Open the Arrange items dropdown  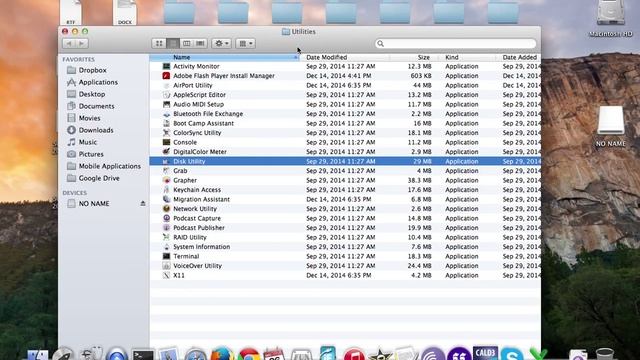tap(245, 43)
